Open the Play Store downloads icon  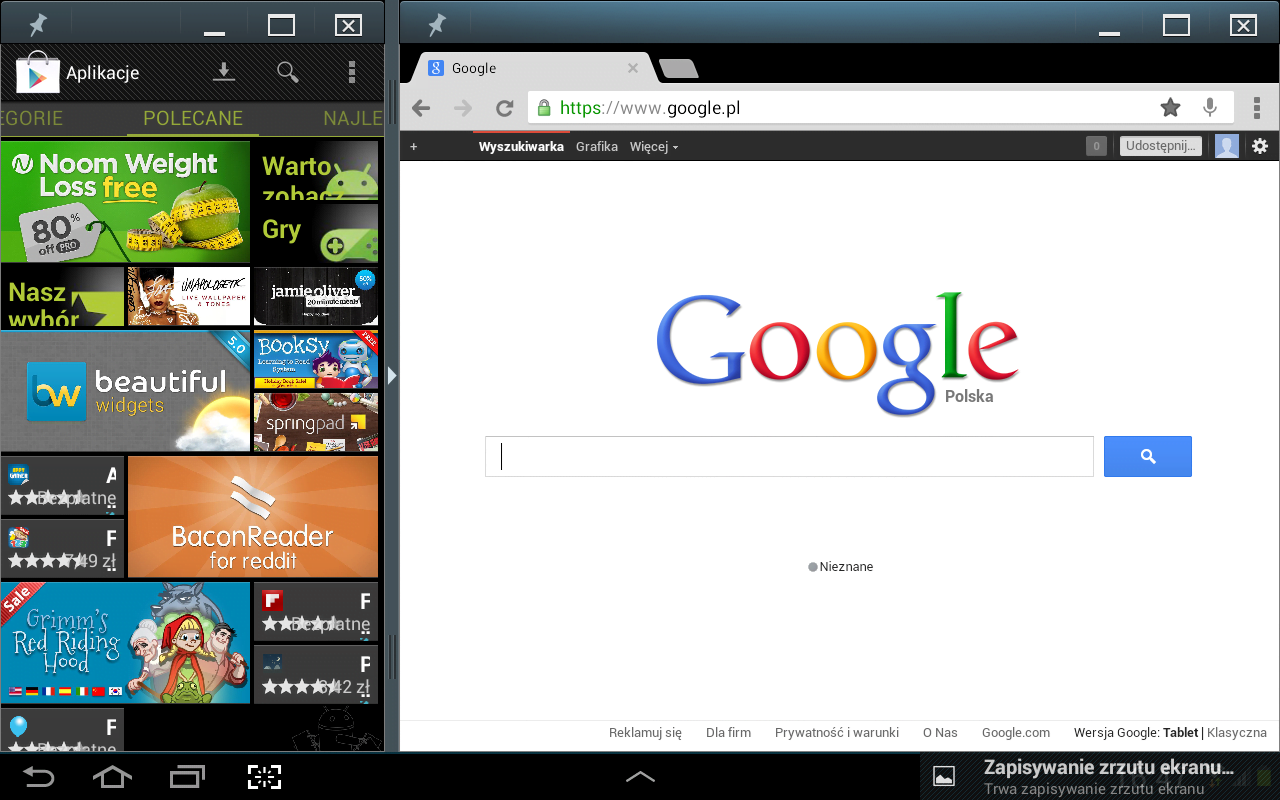[x=225, y=72]
